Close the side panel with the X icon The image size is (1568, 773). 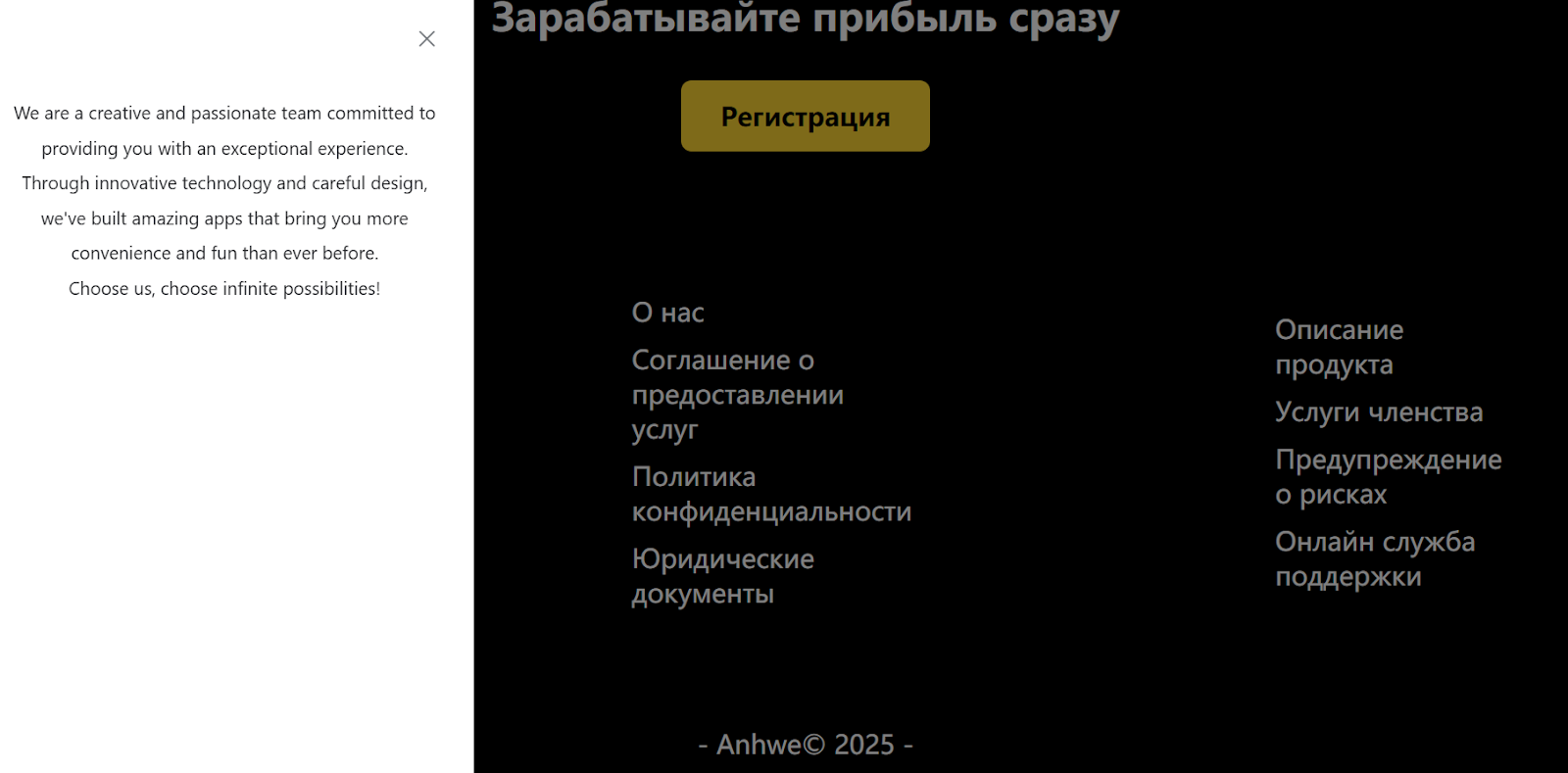click(x=426, y=39)
